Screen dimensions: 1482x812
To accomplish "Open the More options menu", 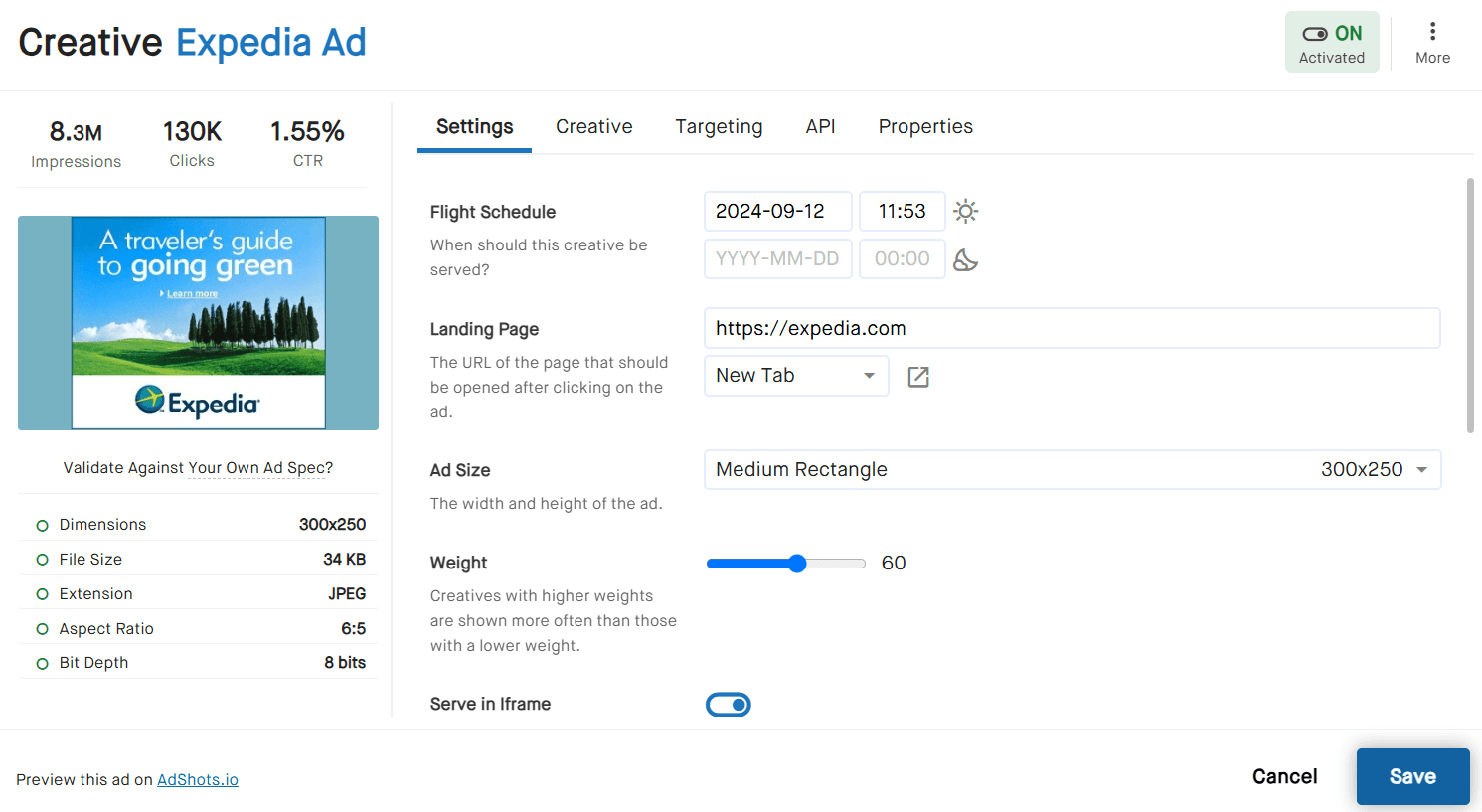I will click(x=1432, y=43).
